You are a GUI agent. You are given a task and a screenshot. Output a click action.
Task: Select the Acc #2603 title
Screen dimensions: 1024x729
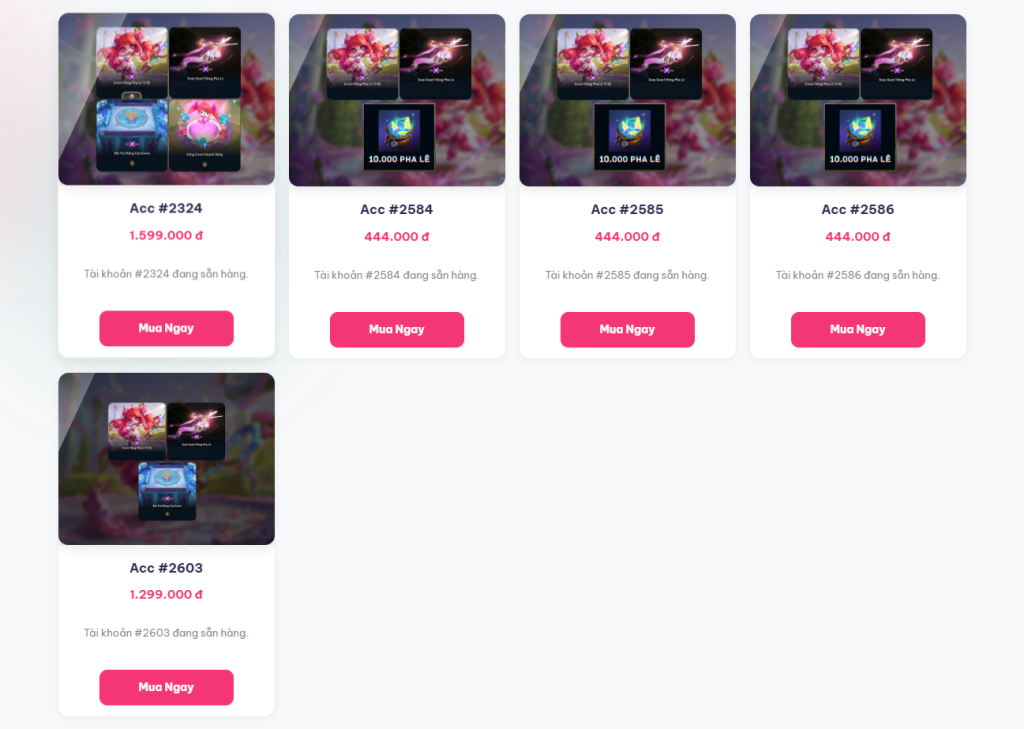coord(166,568)
